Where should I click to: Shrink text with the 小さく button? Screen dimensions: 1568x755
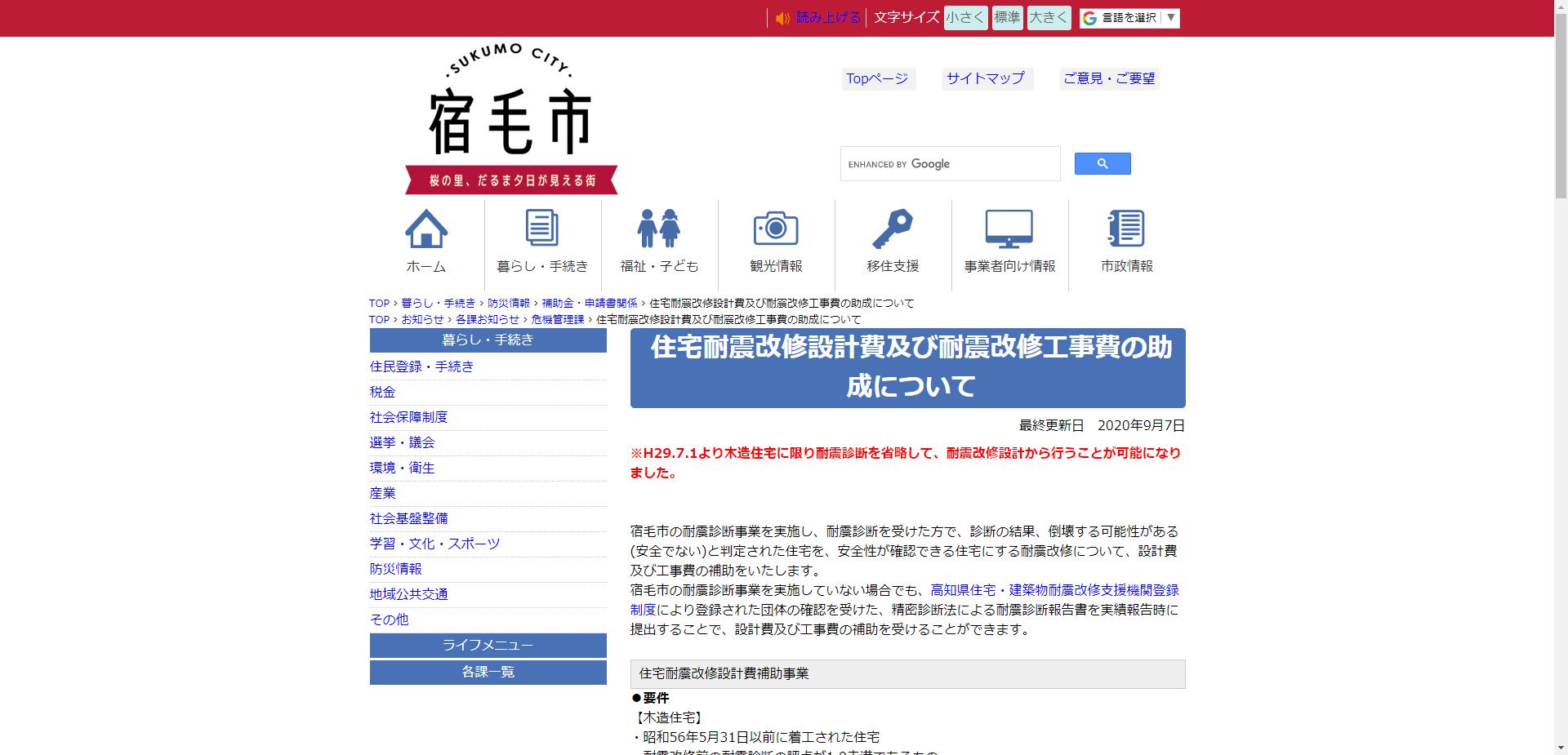click(x=964, y=17)
